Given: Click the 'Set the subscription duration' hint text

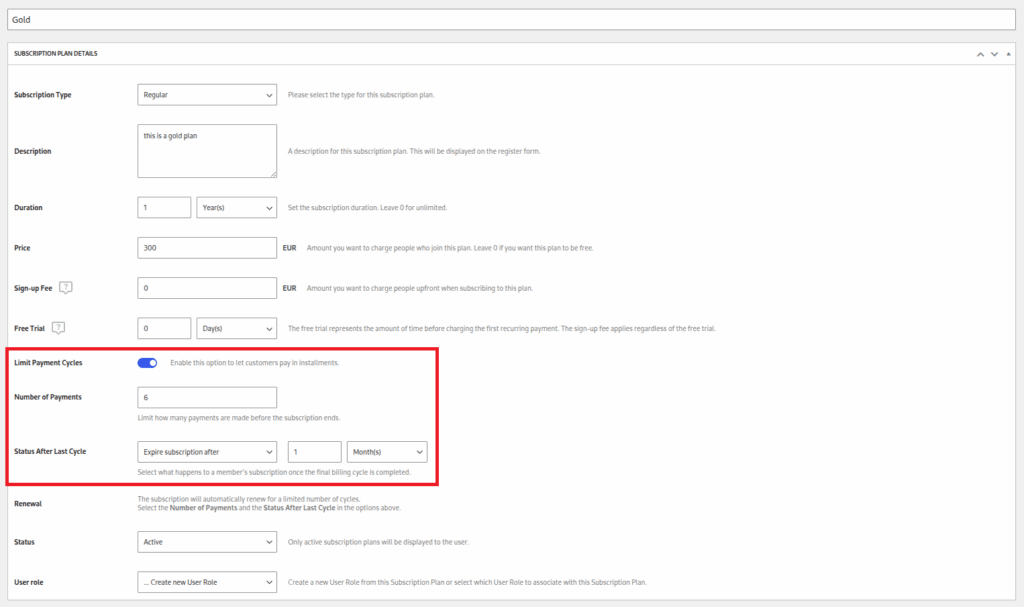Looking at the screenshot, I should 367,208.
